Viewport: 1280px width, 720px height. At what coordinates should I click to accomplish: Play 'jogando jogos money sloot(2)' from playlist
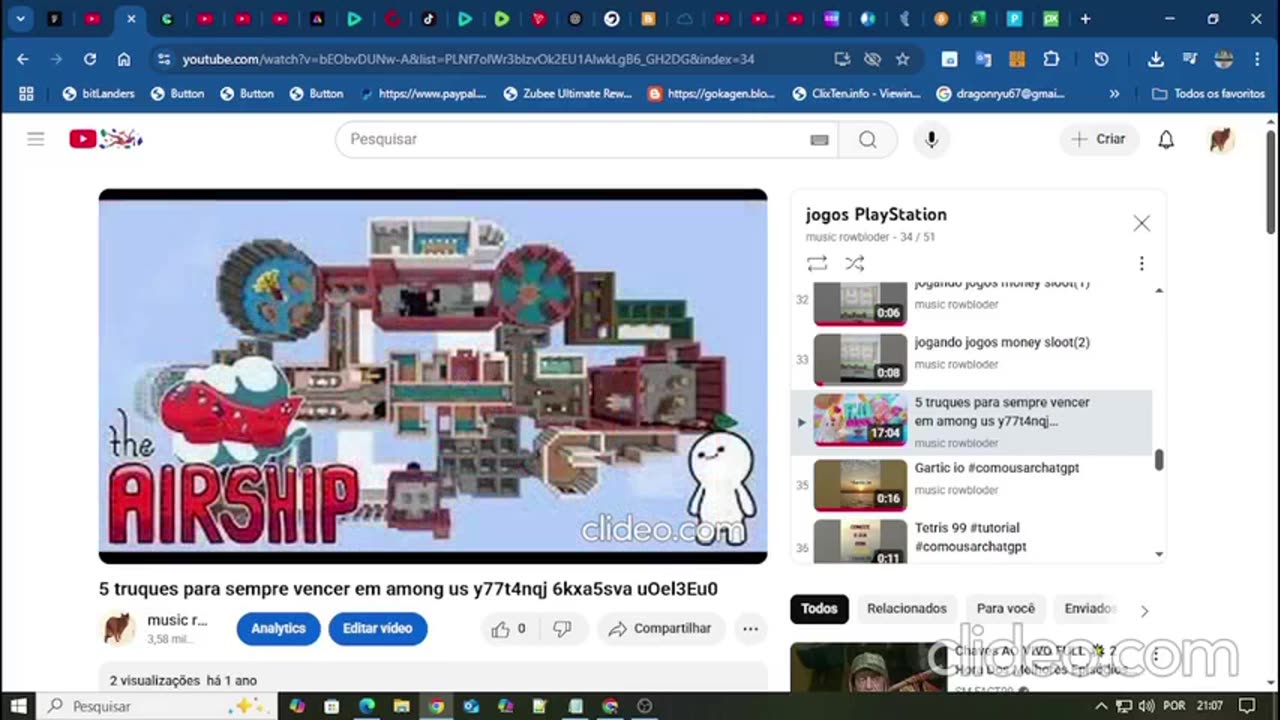[x=972, y=358]
